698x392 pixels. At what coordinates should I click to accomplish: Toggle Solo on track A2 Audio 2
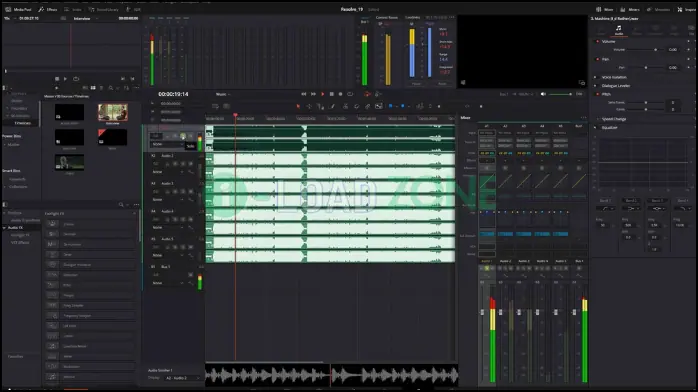coord(183,164)
